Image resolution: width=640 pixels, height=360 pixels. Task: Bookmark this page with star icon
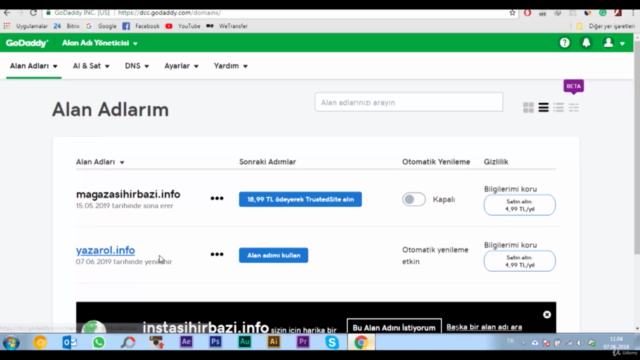click(x=512, y=13)
